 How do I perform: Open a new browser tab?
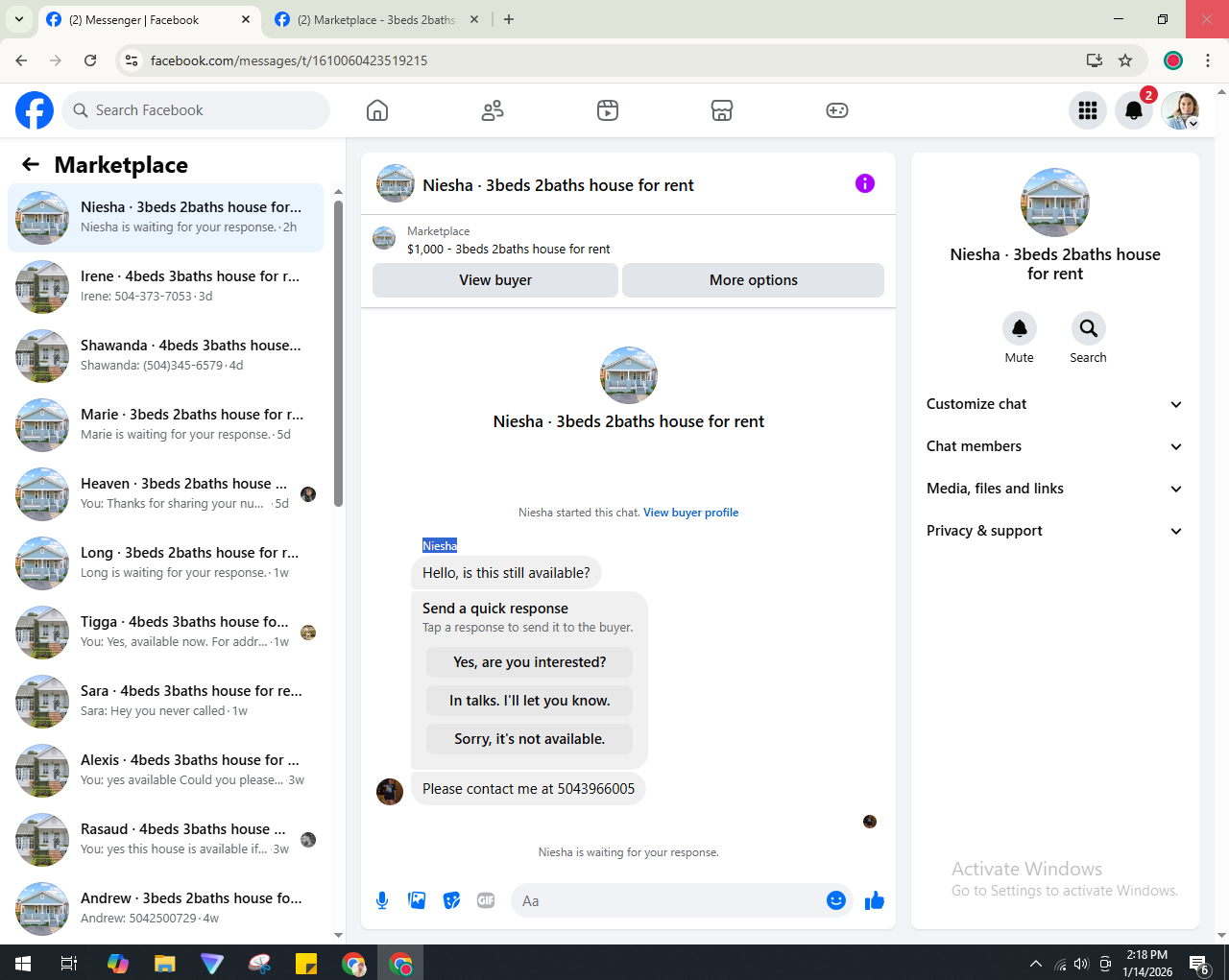coord(509,19)
